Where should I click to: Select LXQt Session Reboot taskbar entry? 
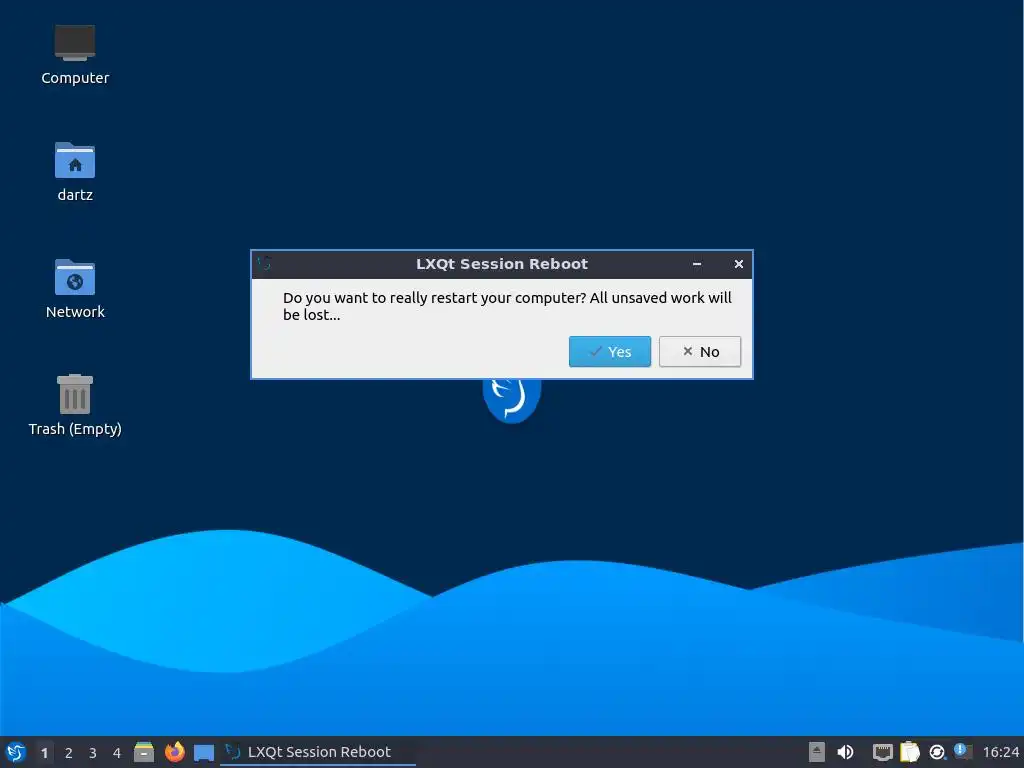point(318,752)
